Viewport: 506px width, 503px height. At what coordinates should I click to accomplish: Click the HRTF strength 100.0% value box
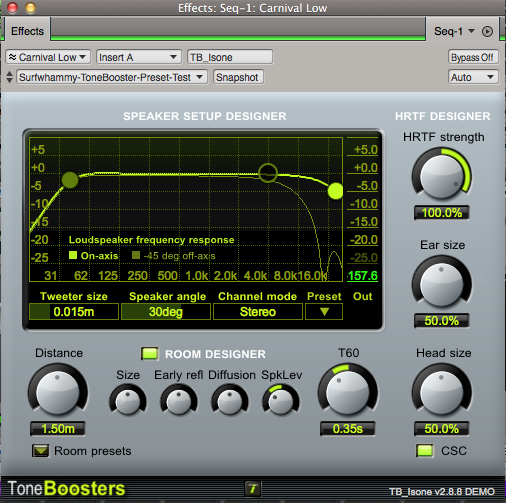[442, 212]
